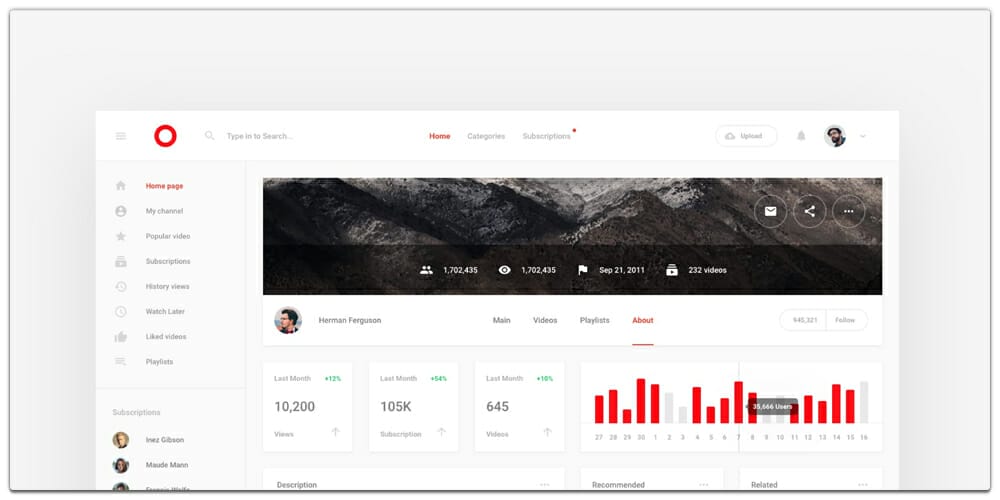Open the hamburger menu icon

(x=121, y=136)
